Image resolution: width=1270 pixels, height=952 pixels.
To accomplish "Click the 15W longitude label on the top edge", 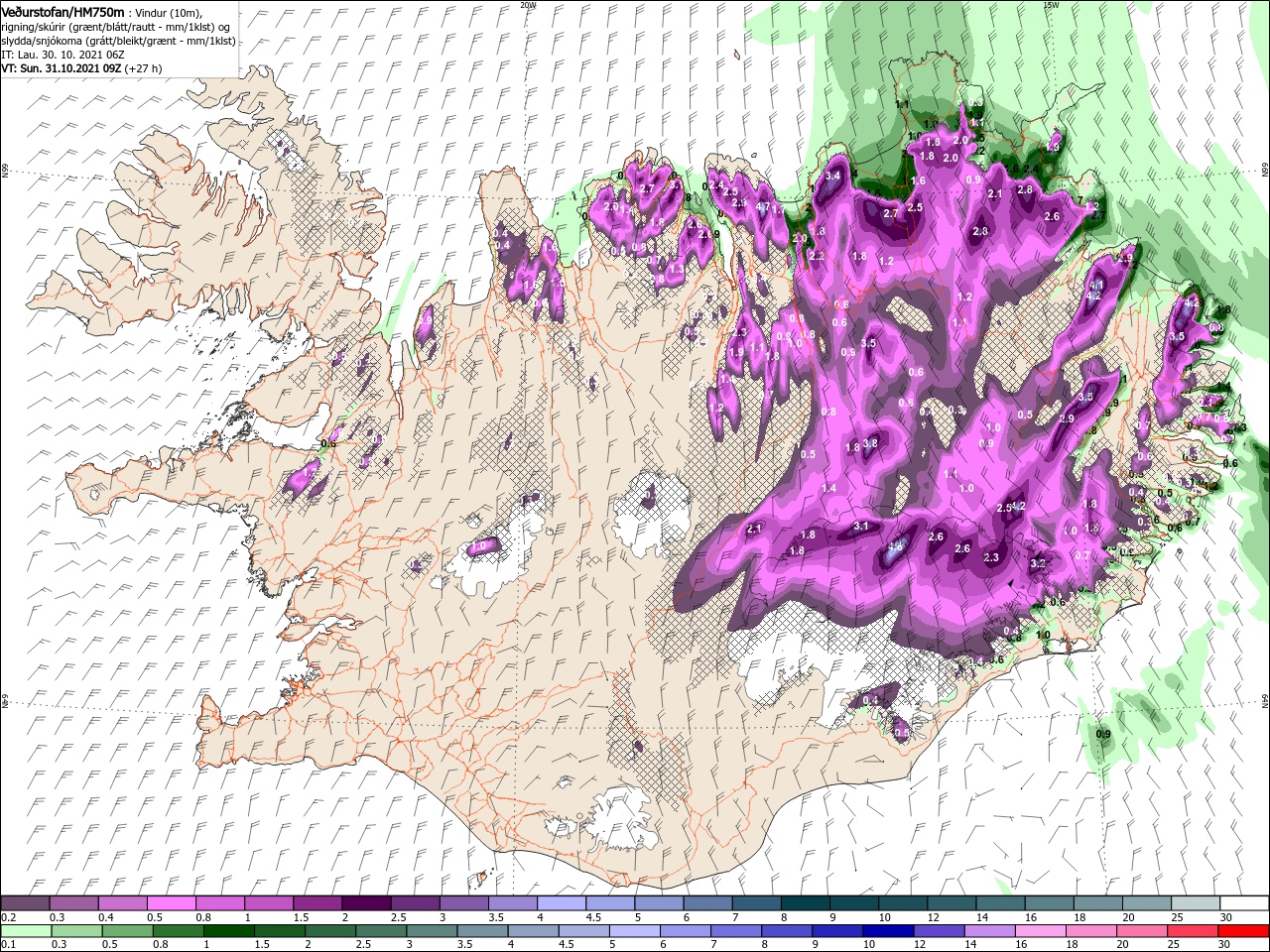I will pyautogui.click(x=1052, y=5).
